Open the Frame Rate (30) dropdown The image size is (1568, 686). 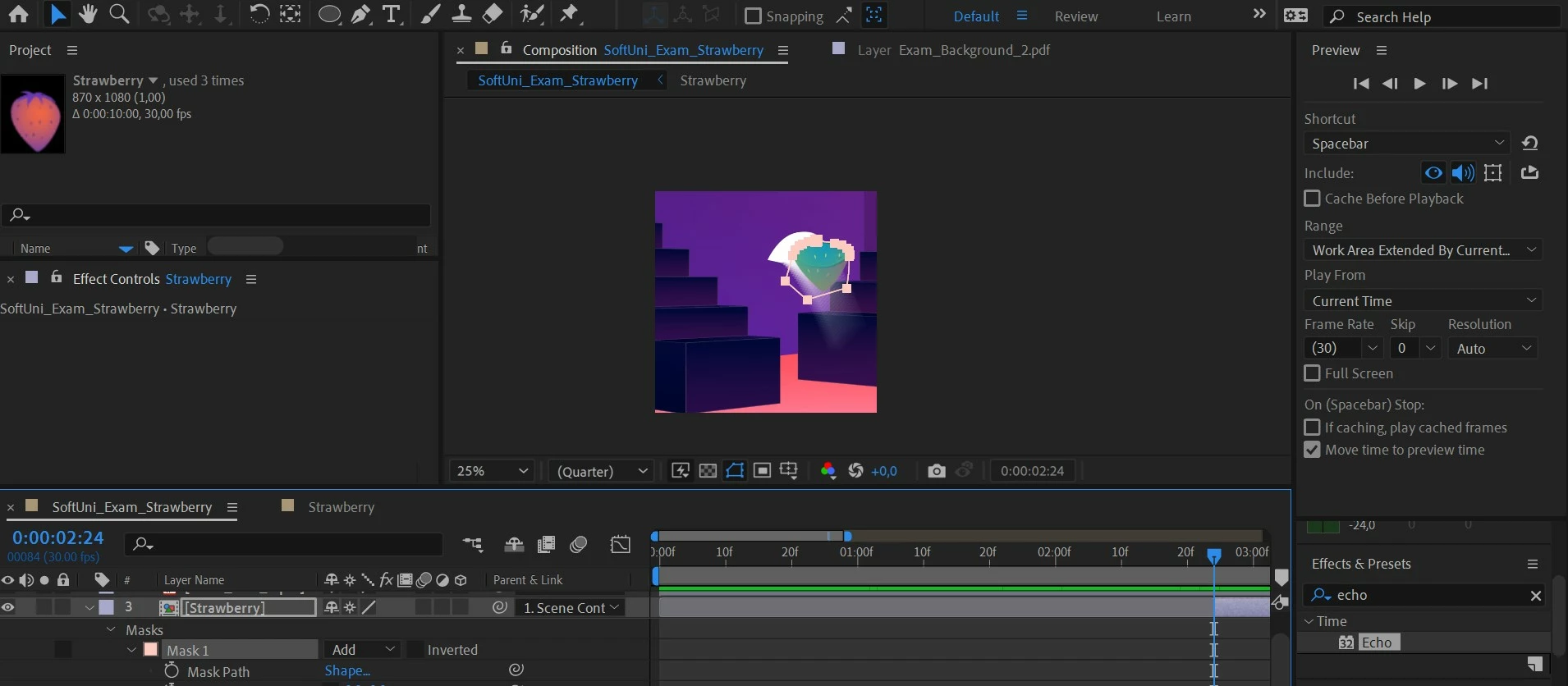[x=1344, y=348]
